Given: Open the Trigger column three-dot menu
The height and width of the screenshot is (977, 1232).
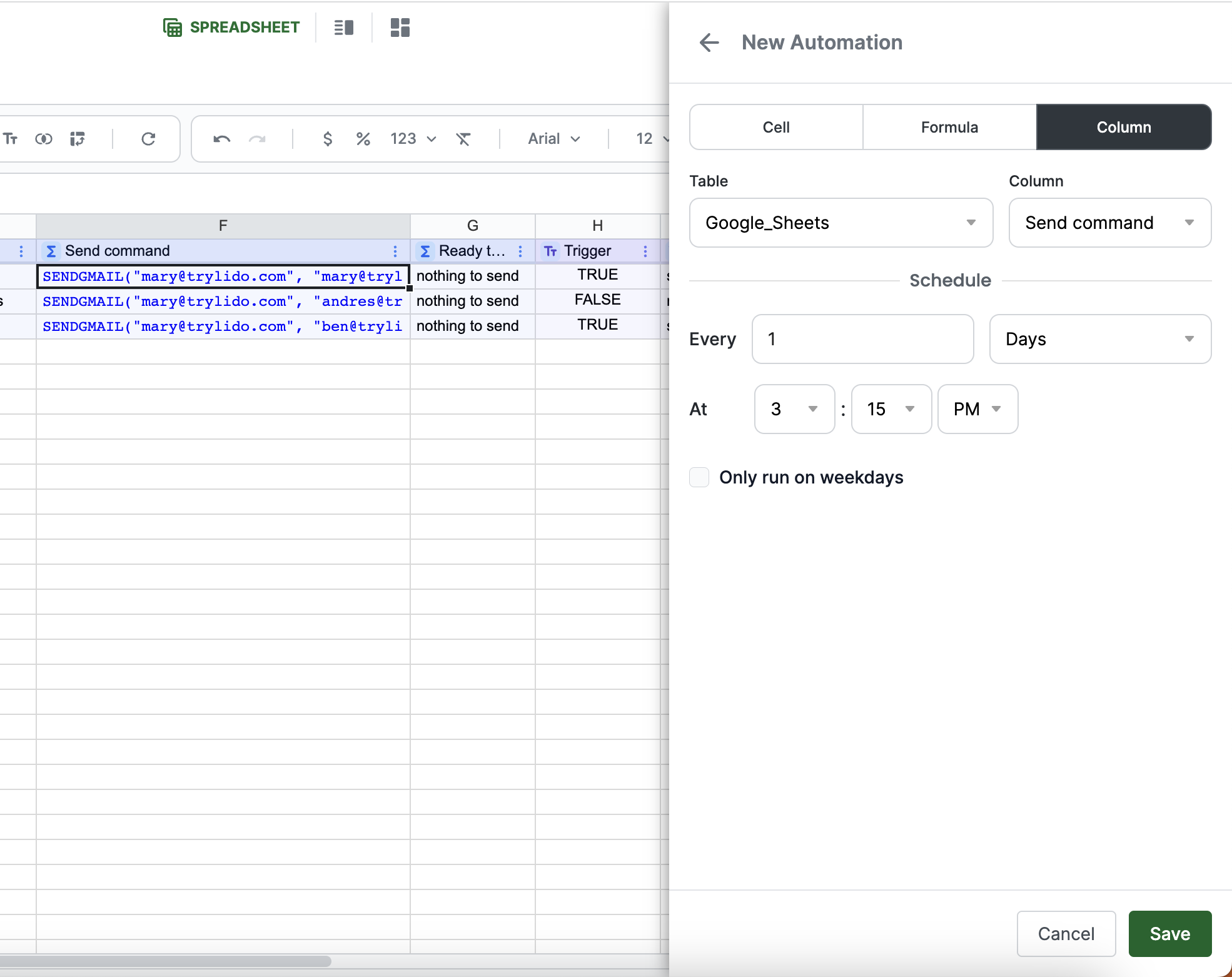Looking at the screenshot, I should click(x=645, y=251).
